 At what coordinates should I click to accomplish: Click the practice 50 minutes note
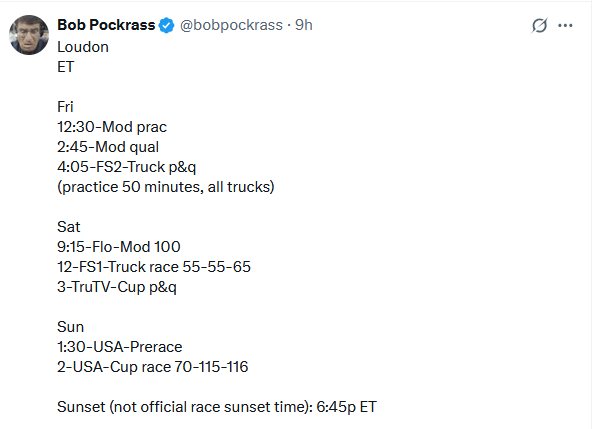(166, 187)
